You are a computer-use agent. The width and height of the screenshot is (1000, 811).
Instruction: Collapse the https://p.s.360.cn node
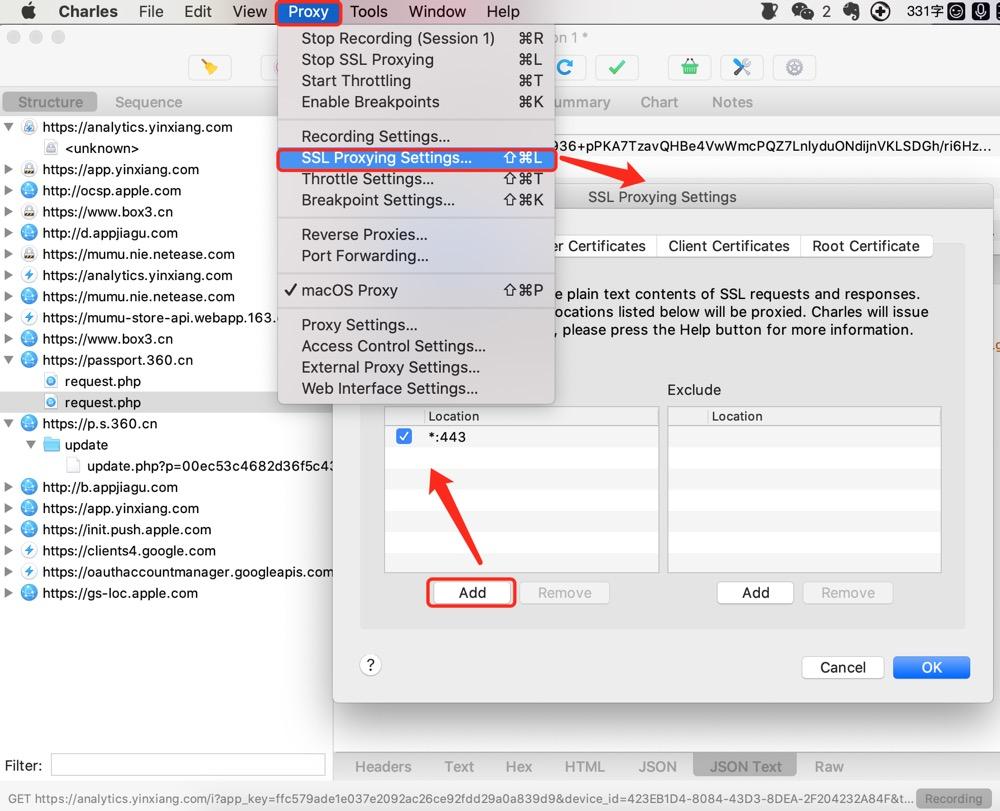pos(8,423)
